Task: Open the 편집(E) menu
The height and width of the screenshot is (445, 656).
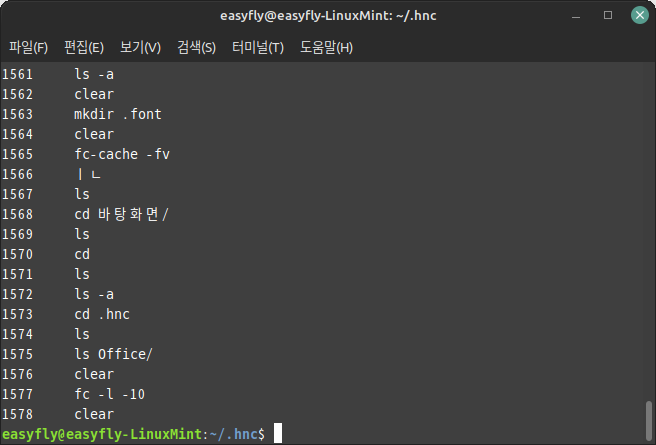Action: (x=84, y=47)
